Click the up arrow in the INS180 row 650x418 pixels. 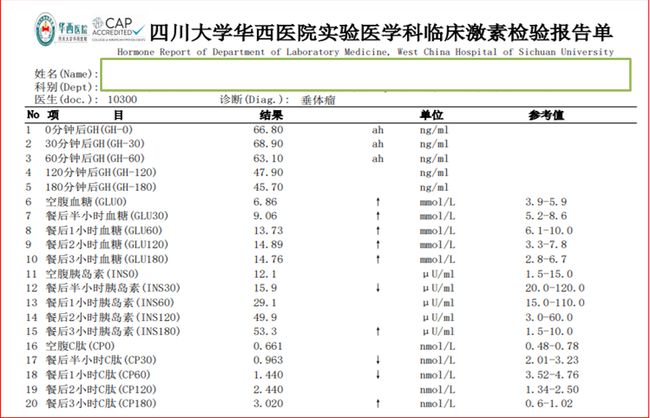point(378,331)
